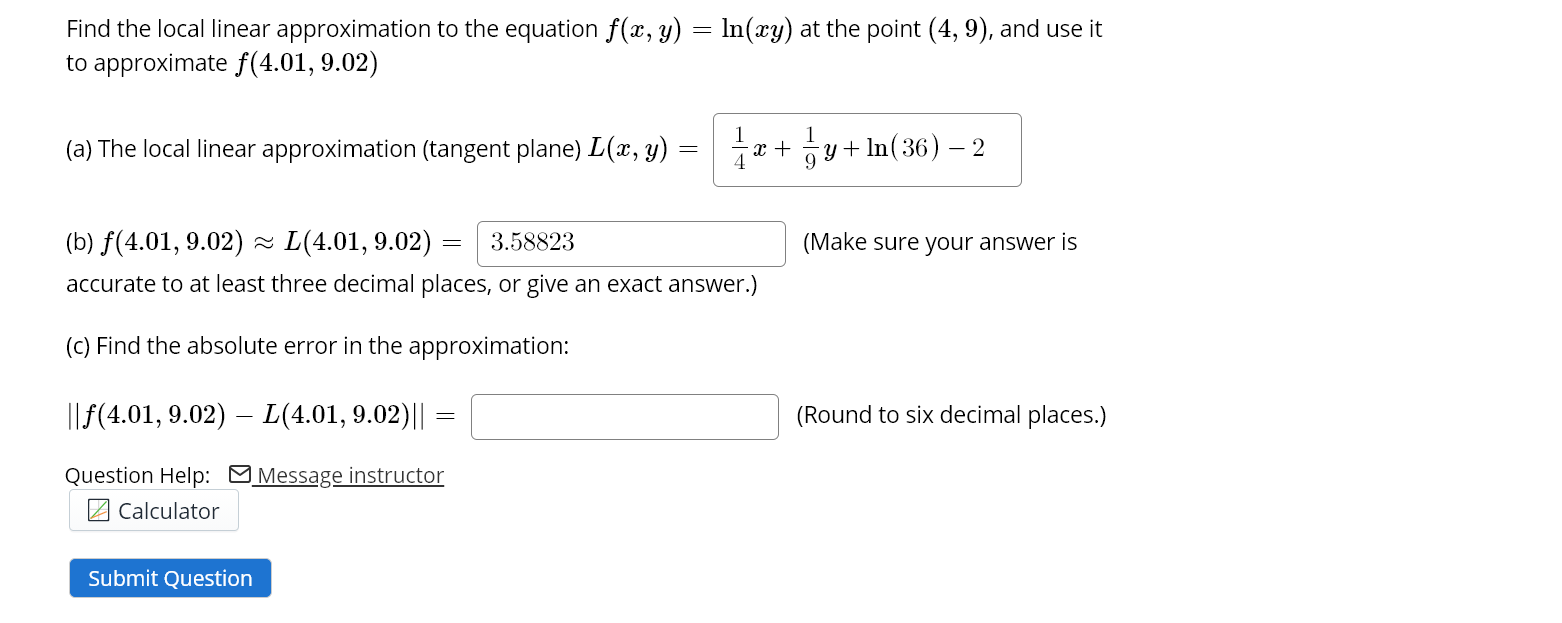1562x623 pixels.
Task: Click the part (b) approximation answer box
Action: pyautogui.click(x=630, y=243)
